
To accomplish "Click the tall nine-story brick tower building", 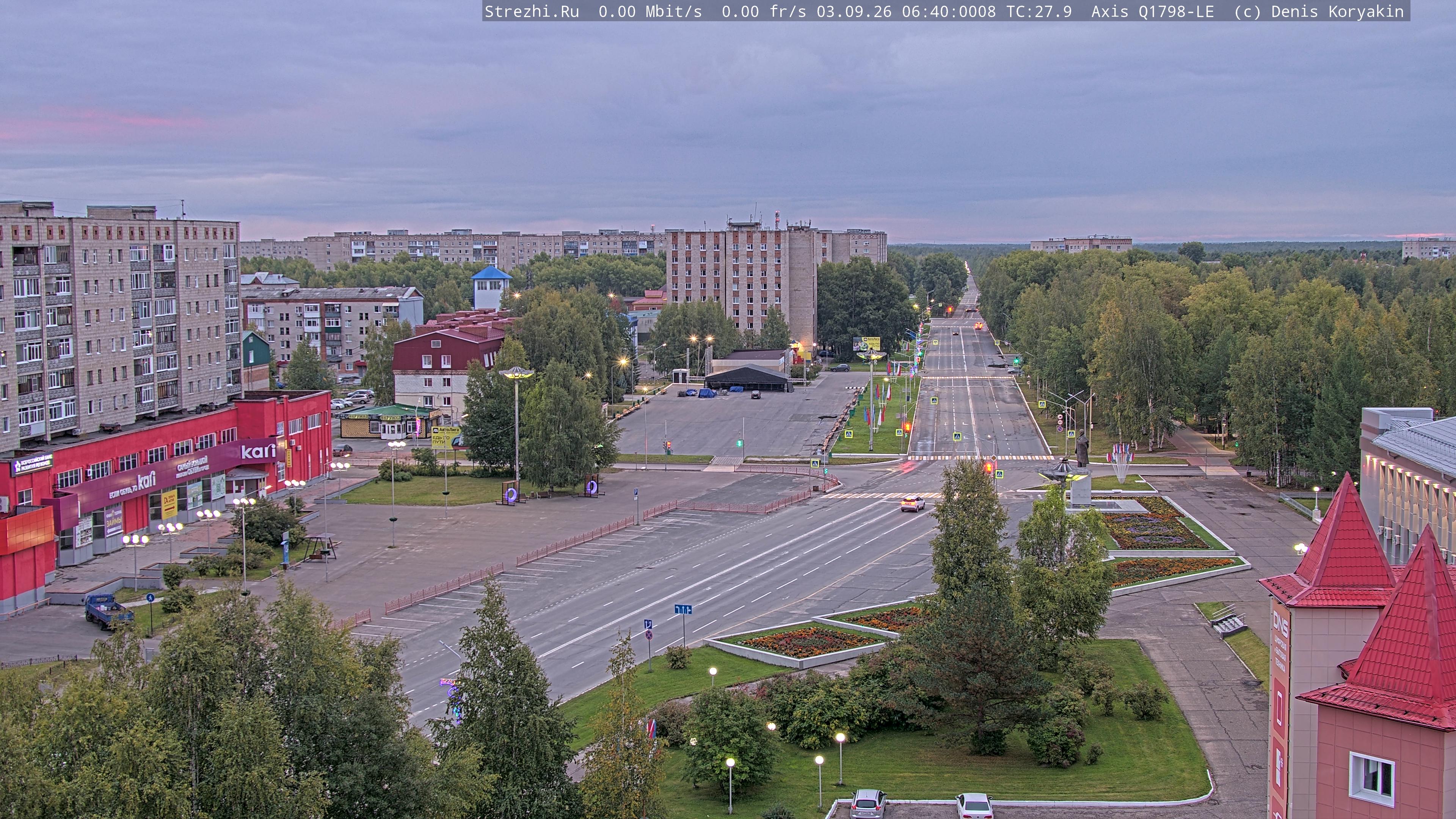I will click(741, 282).
